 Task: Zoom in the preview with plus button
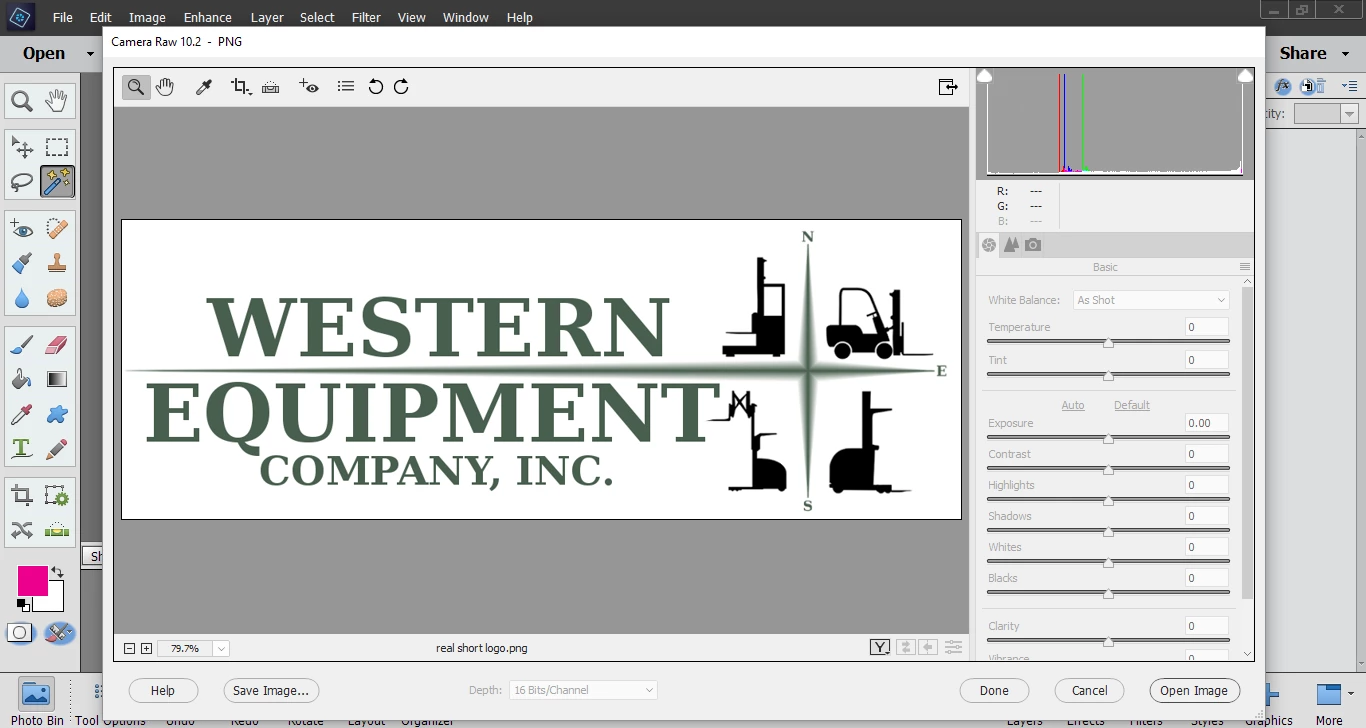[146, 648]
